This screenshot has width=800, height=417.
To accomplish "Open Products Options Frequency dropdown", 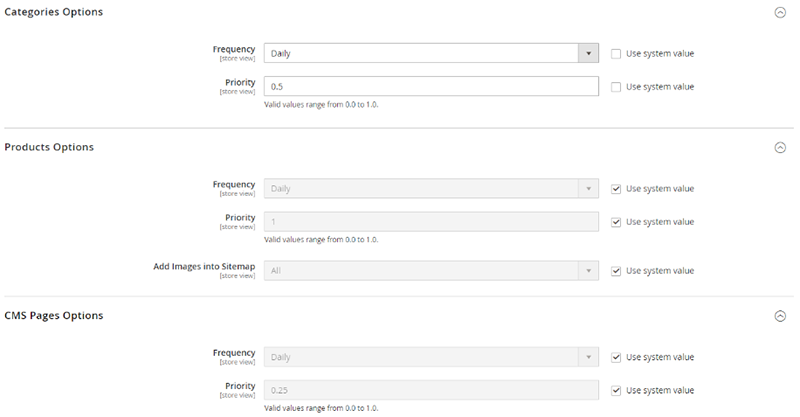I will tap(431, 188).
